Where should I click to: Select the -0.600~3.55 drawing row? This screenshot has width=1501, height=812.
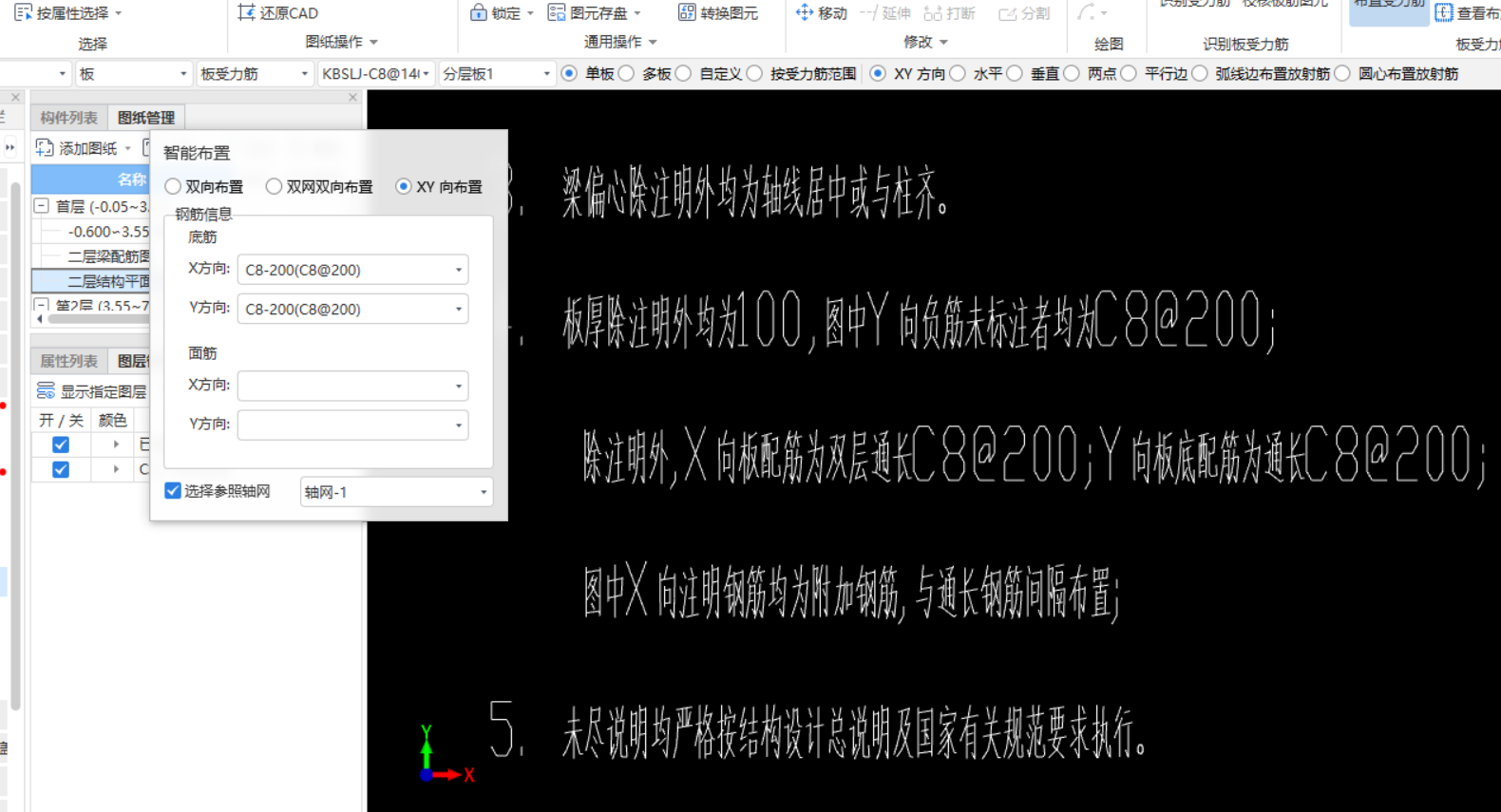coord(91,232)
